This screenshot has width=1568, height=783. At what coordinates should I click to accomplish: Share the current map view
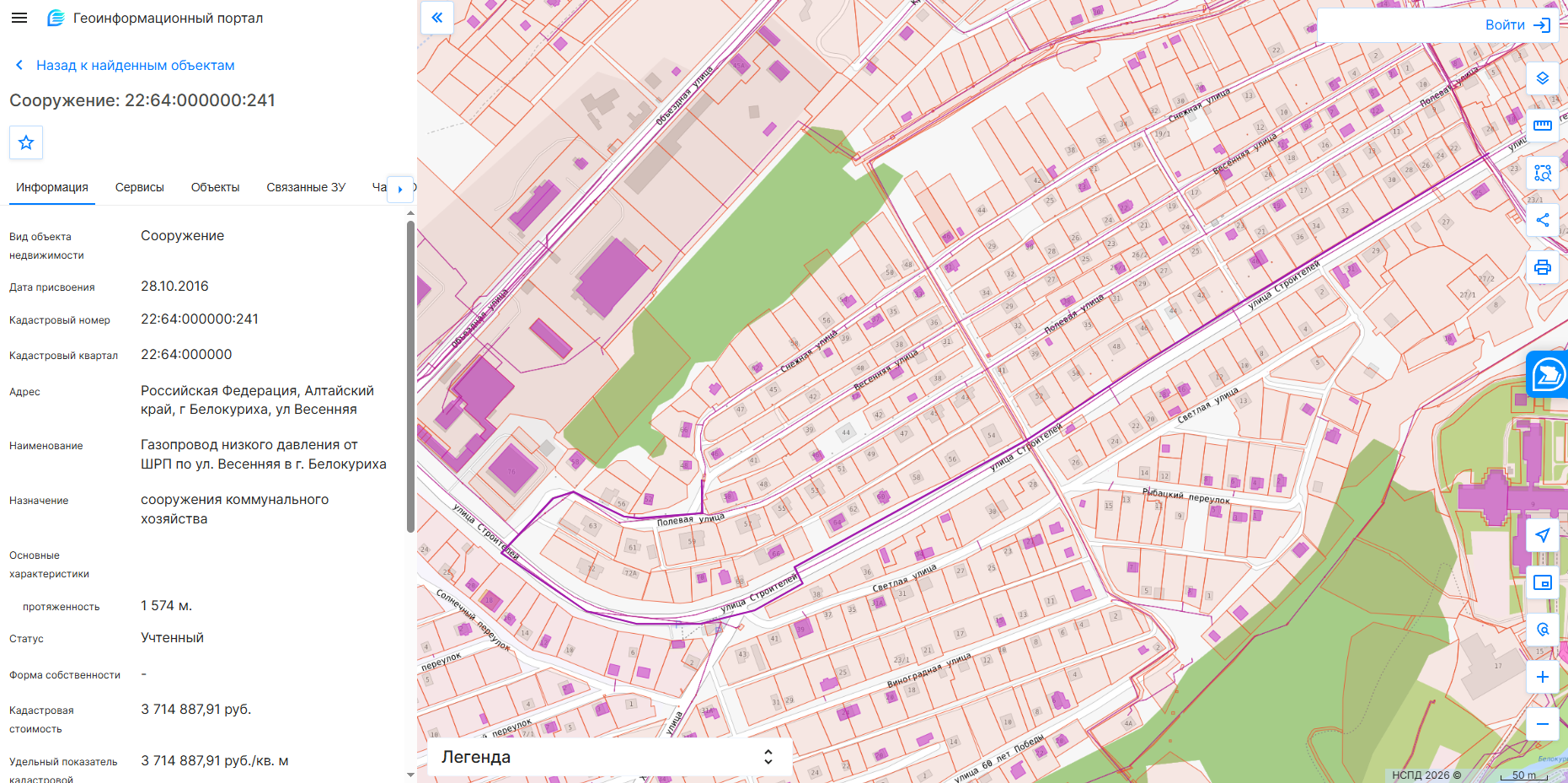coord(1543,220)
